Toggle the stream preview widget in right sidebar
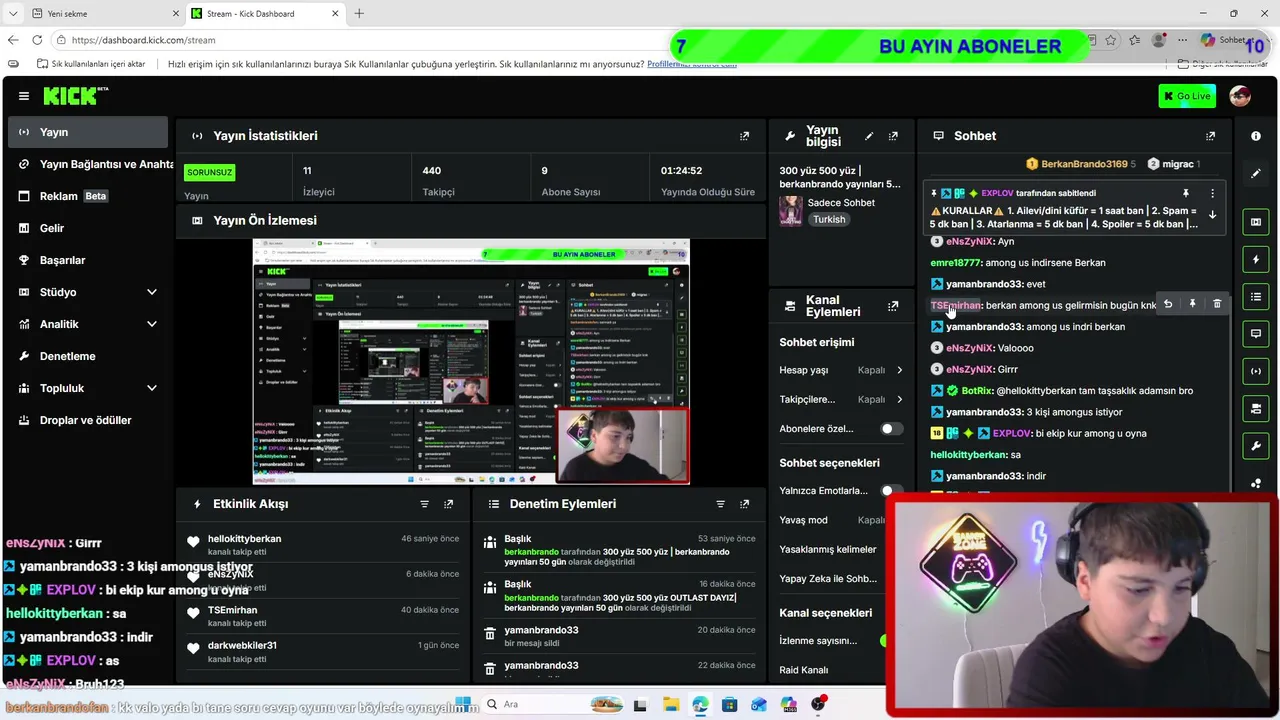 (x=1256, y=222)
